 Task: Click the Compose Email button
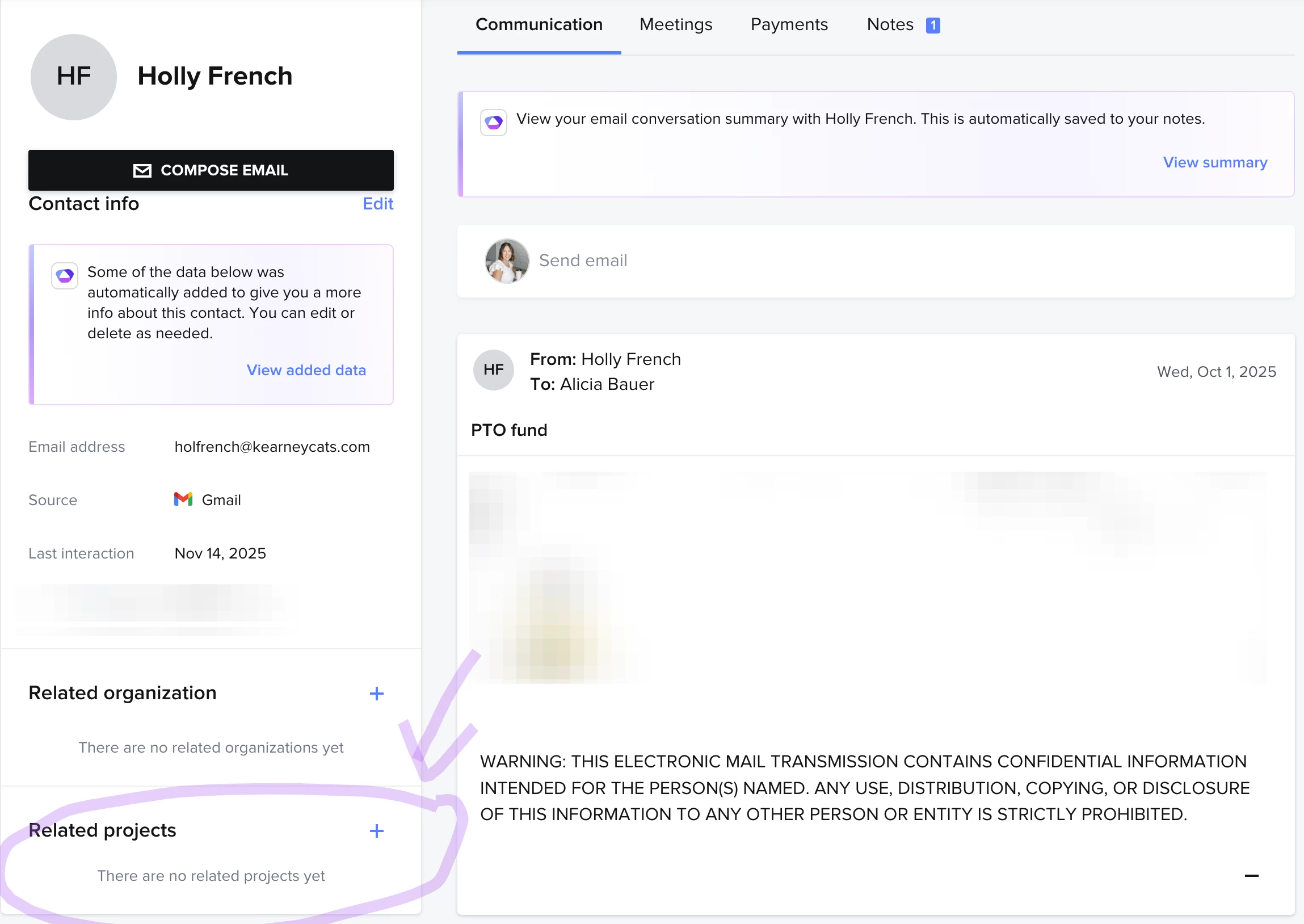pyautogui.click(x=211, y=170)
